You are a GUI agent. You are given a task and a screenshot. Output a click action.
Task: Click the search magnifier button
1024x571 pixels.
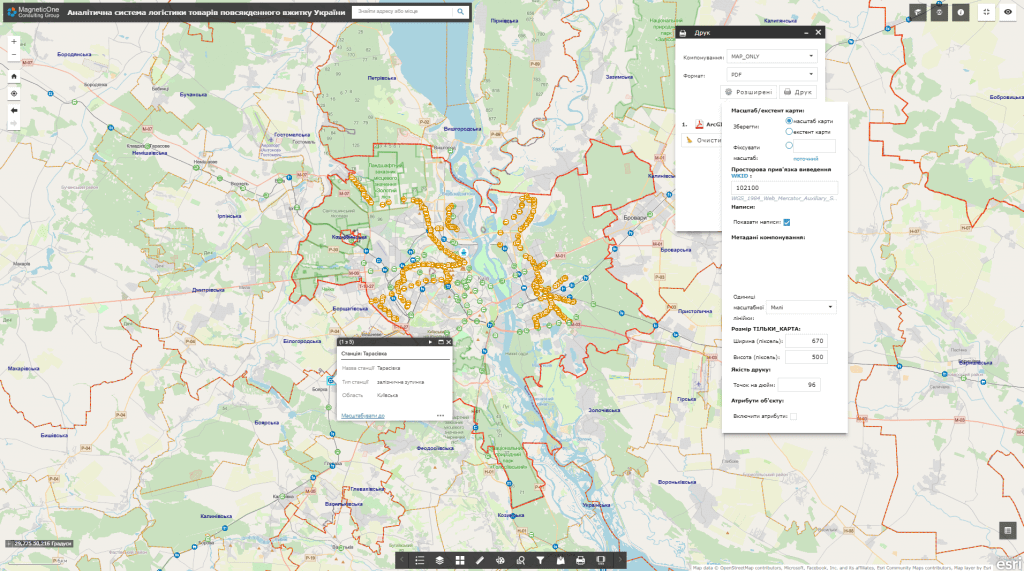click(460, 12)
